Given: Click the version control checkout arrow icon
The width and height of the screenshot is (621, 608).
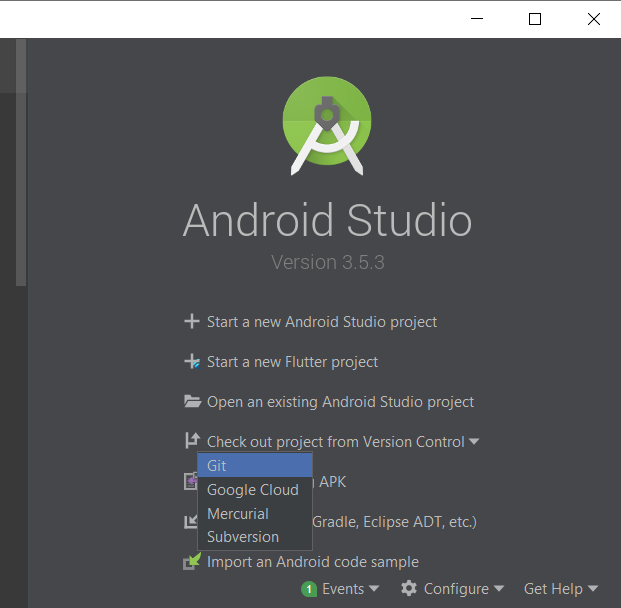Looking at the screenshot, I should (x=192, y=440).
